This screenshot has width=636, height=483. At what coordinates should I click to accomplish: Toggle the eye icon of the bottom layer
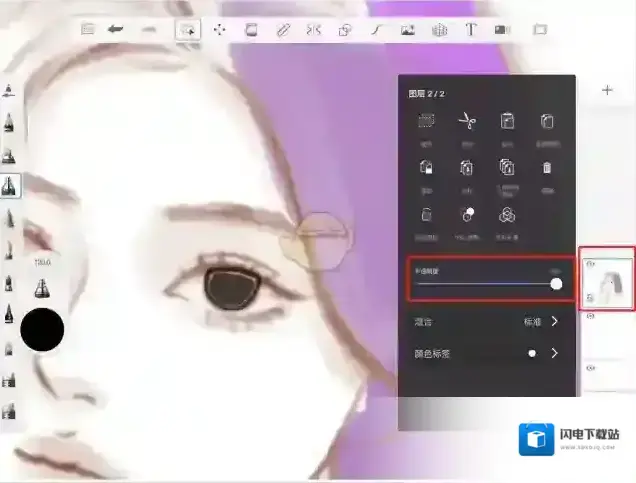(x=590, y=368)
